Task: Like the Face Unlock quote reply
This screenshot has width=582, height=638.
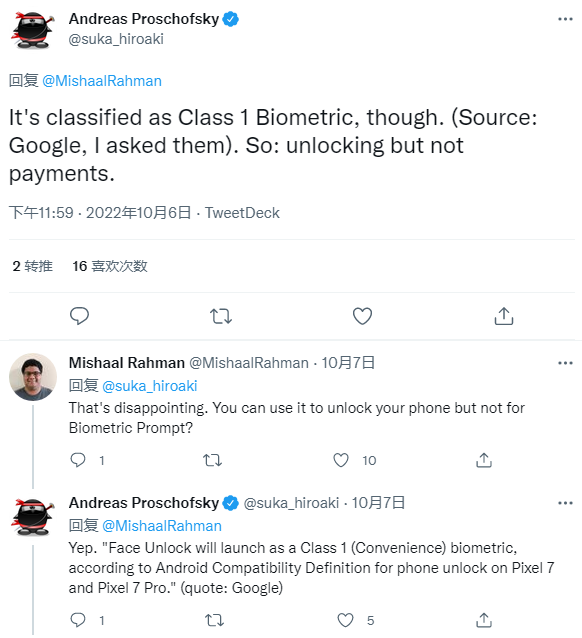Action: coord(346,620)
